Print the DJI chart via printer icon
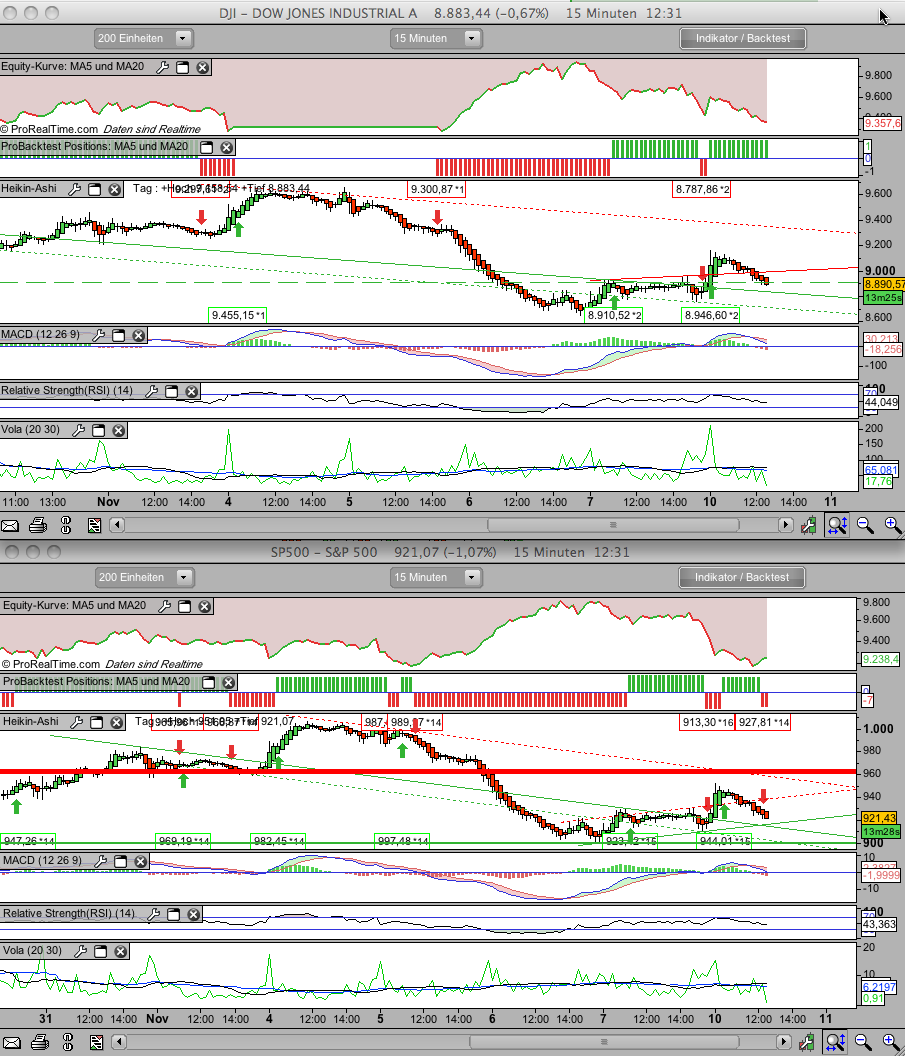This screenshot has width=905, height=1056. 38,525
